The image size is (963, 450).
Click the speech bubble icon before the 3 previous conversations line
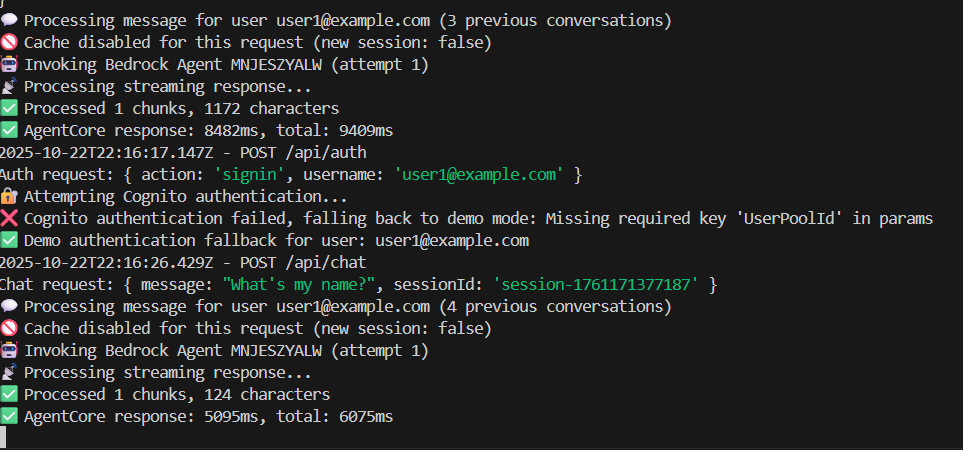click(9, 21)
